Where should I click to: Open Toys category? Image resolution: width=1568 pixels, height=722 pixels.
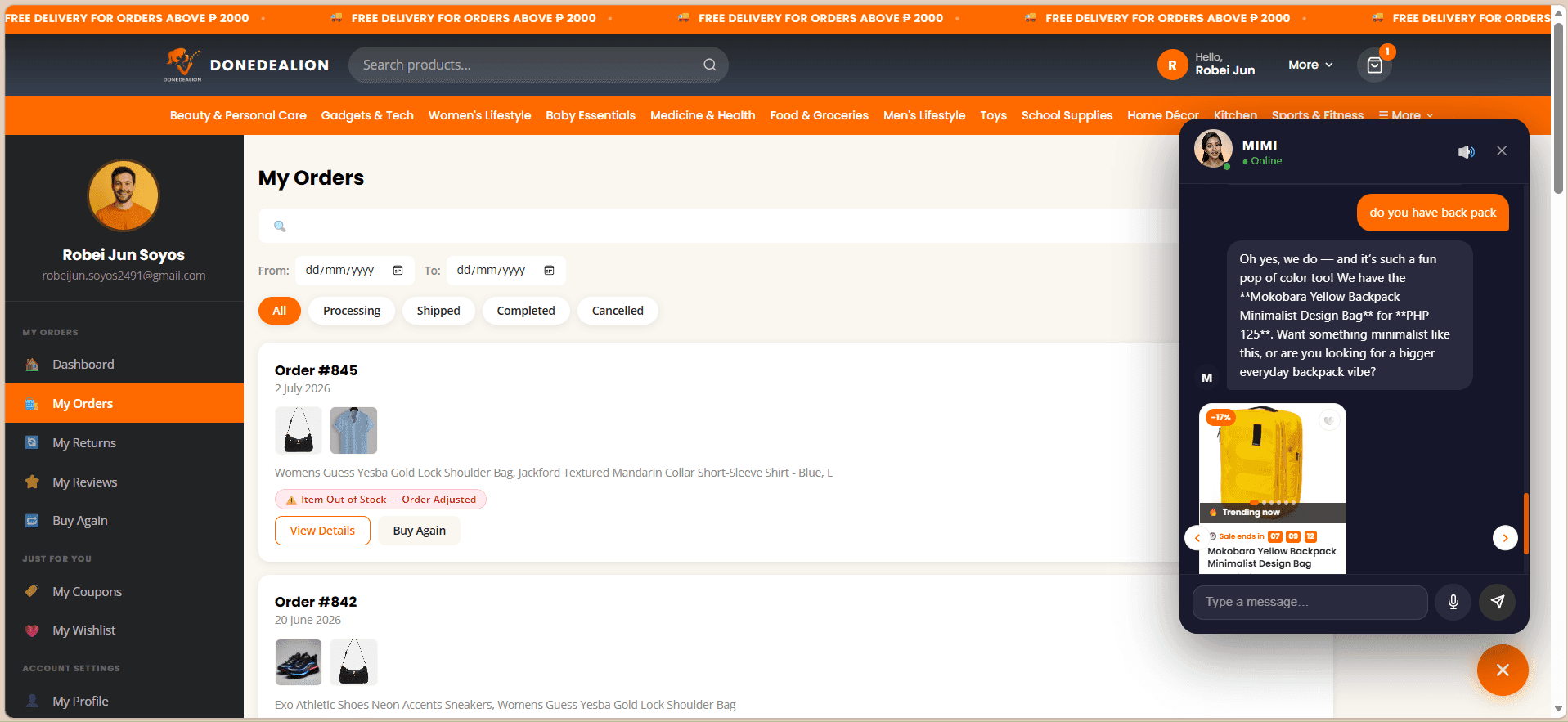tap(993, 115)
